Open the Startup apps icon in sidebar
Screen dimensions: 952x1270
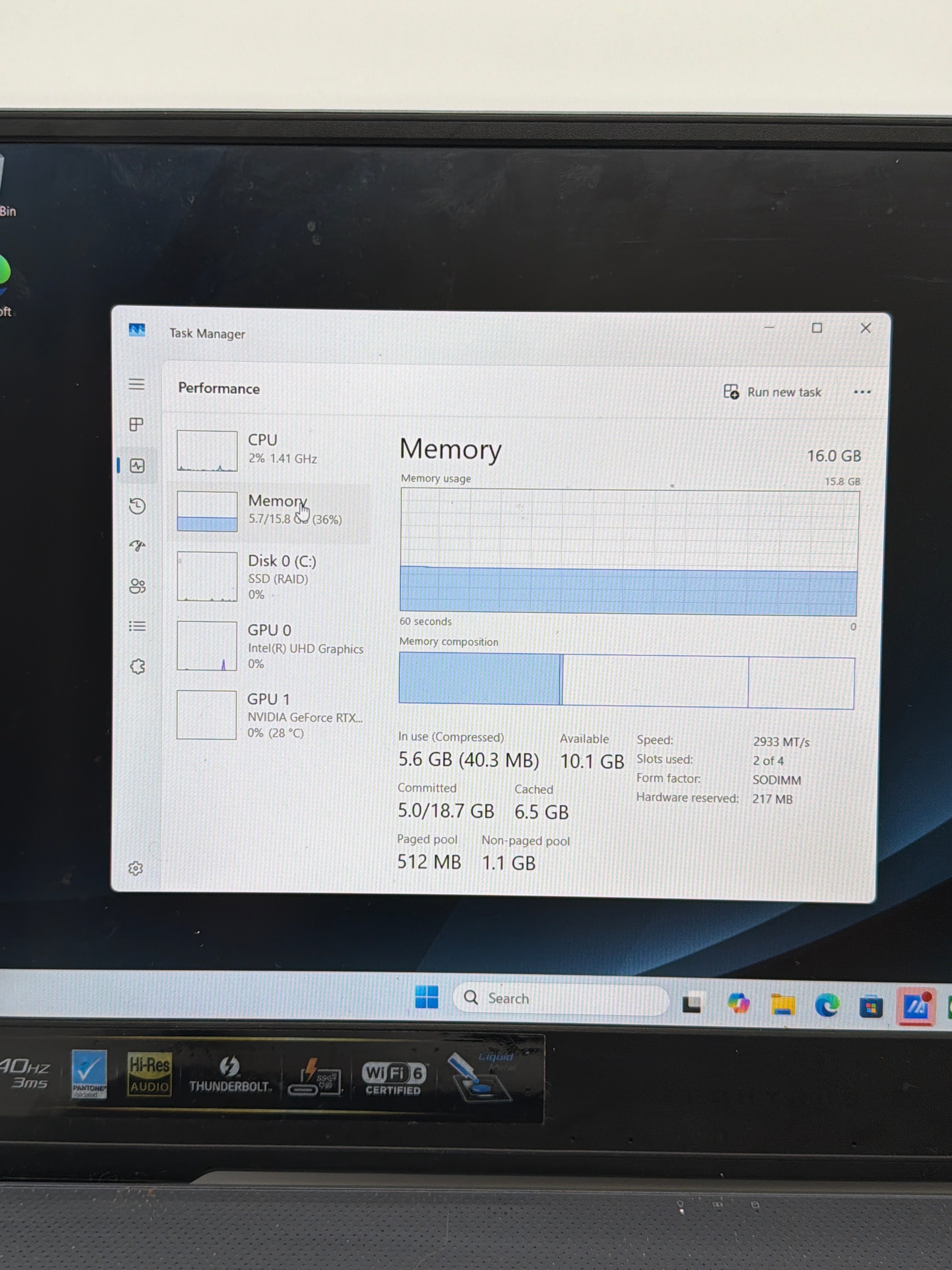click(137, 546)
